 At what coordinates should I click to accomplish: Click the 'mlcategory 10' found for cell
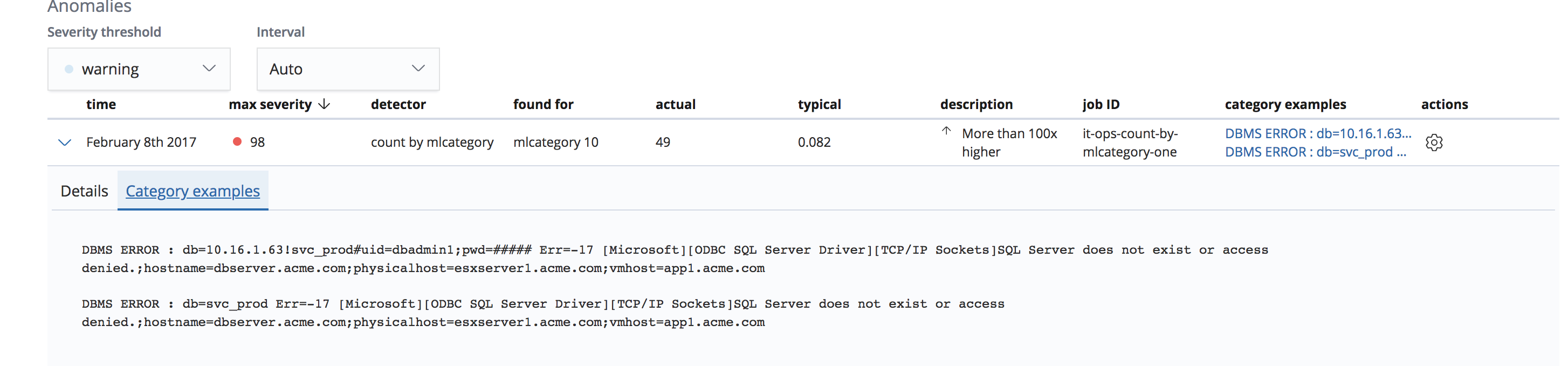click(556, 142)
